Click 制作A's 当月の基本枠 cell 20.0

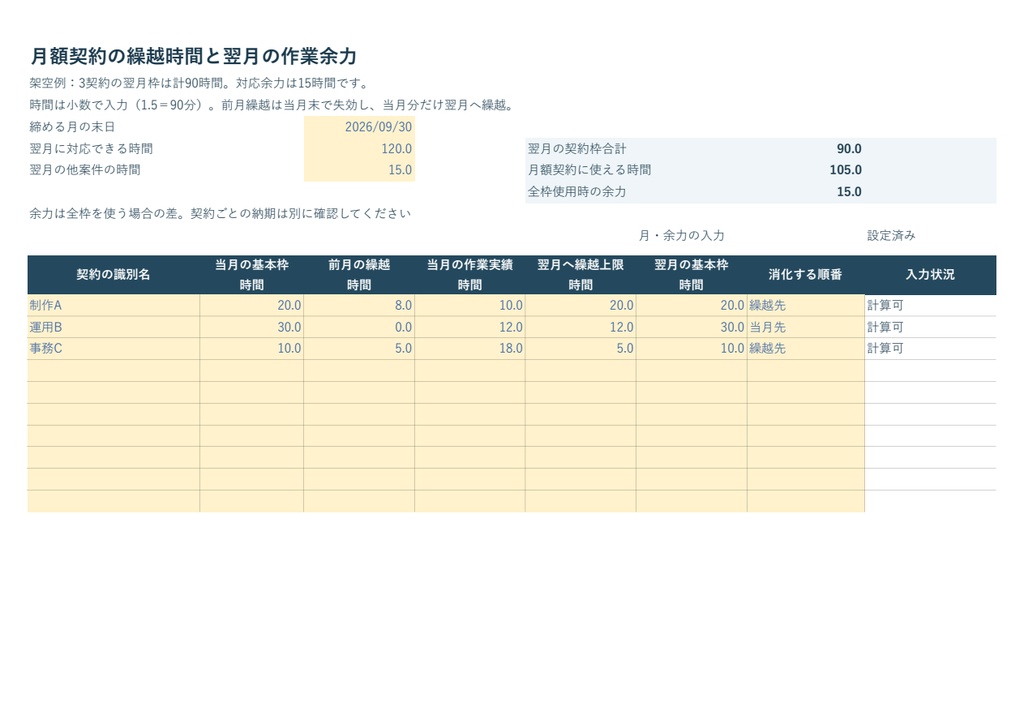(251, 306)
